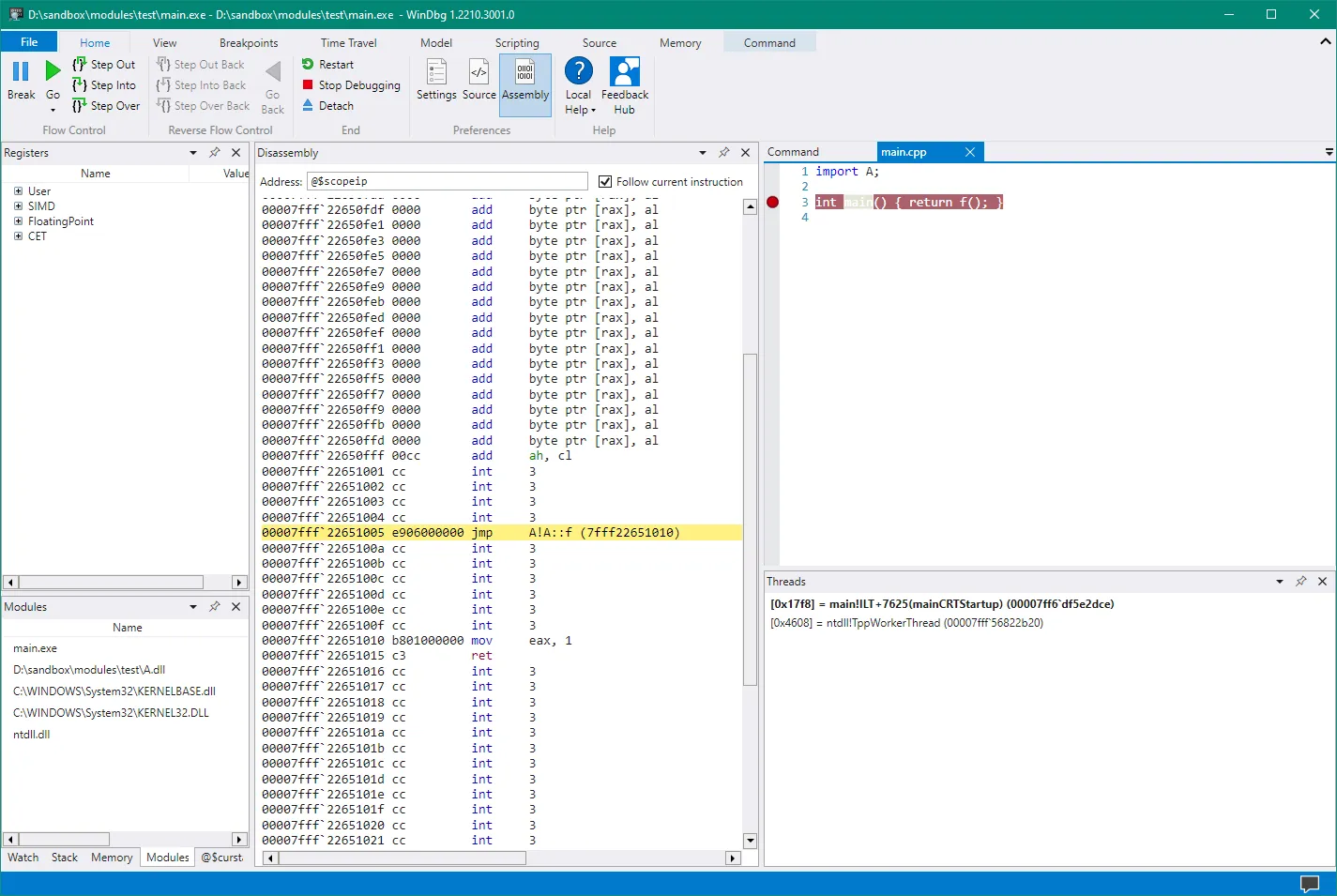
Task: Open the feedback chat icon in status bar
Action: [x=1310, y=884]
